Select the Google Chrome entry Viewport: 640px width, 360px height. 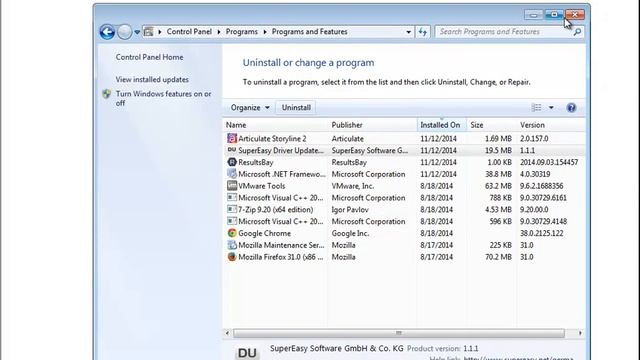tap(264, 233)
